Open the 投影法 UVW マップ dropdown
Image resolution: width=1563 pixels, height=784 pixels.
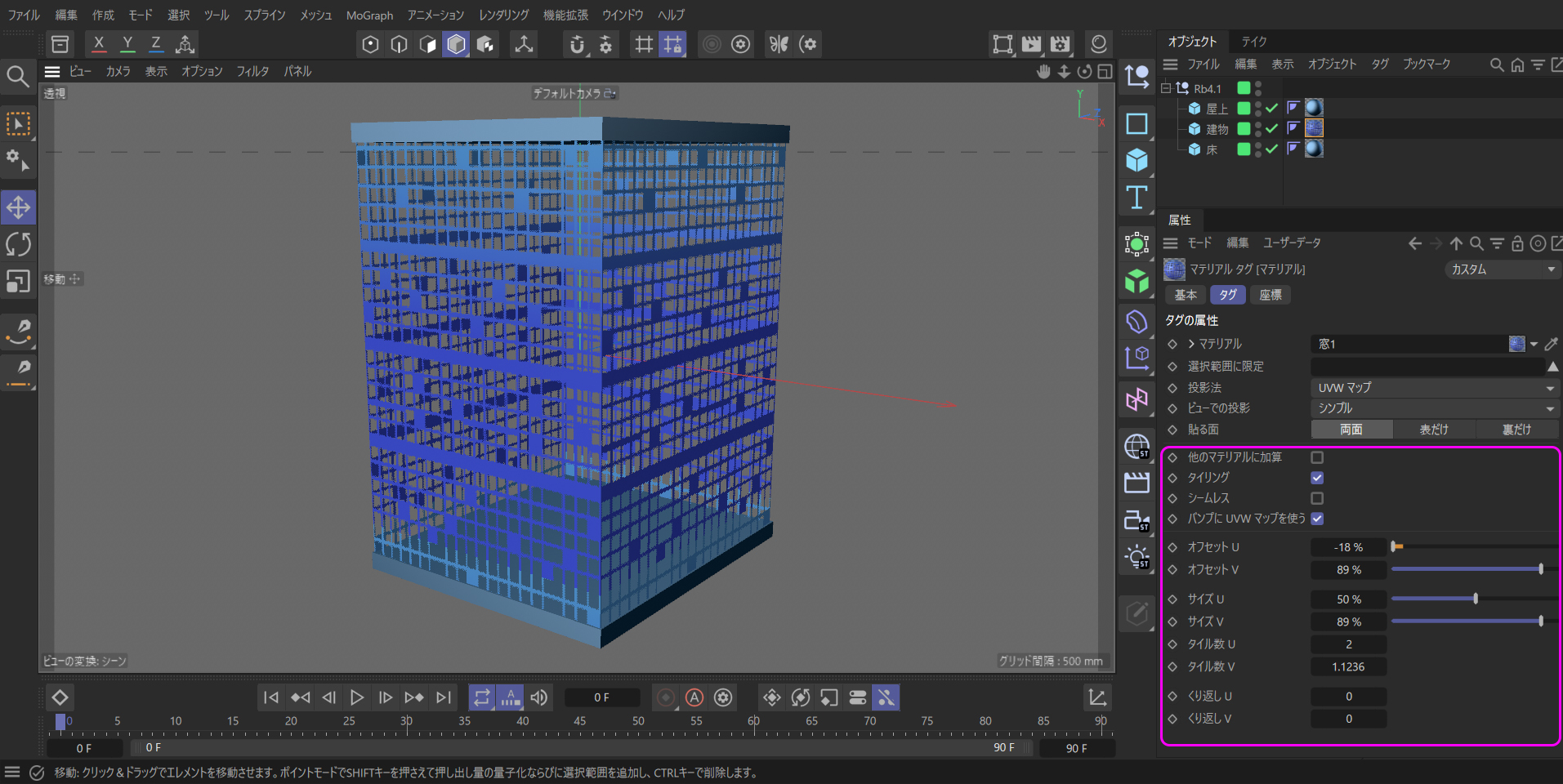coord(1434,388)
